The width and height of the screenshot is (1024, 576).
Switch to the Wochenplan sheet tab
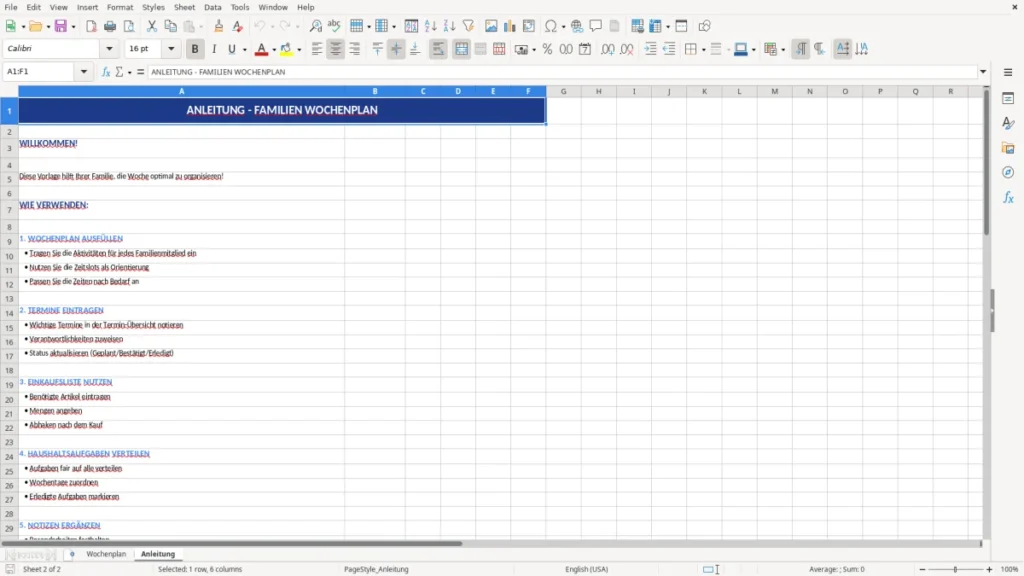(106, 554)
